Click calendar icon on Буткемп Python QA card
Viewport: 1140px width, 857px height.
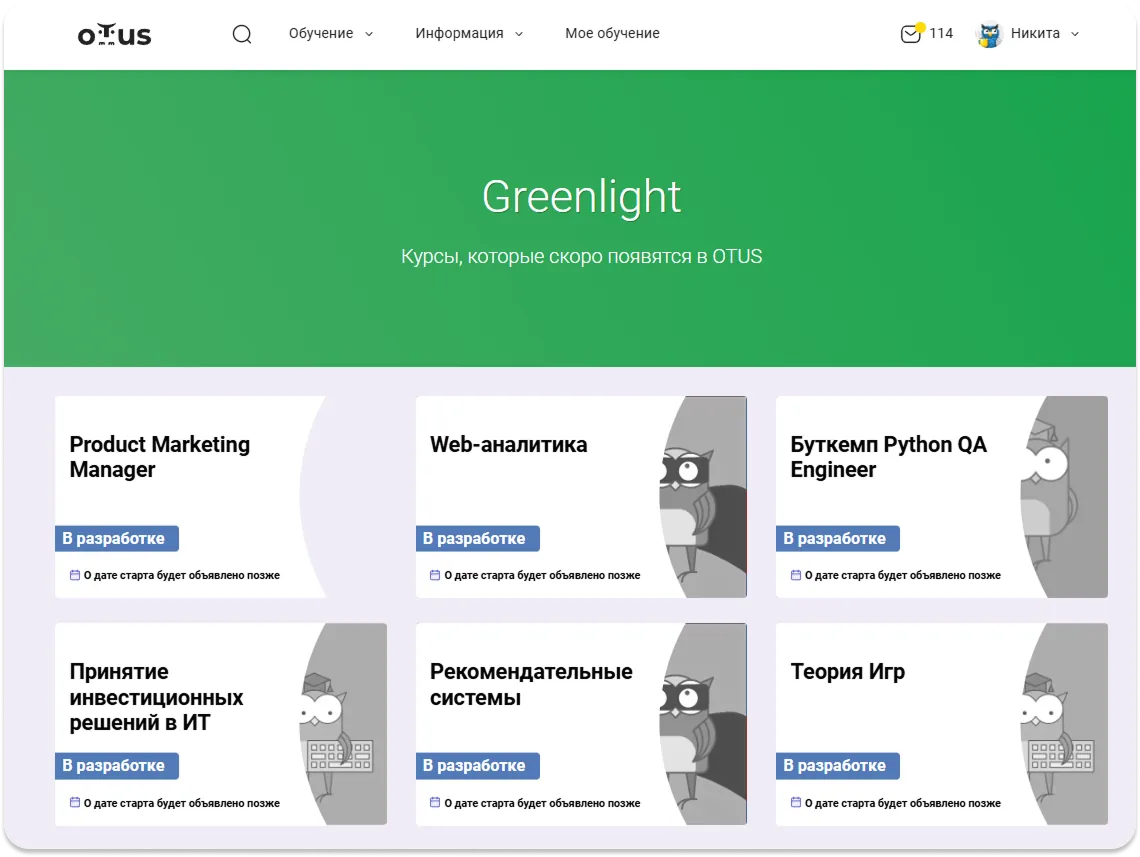(x=795, y=575)
